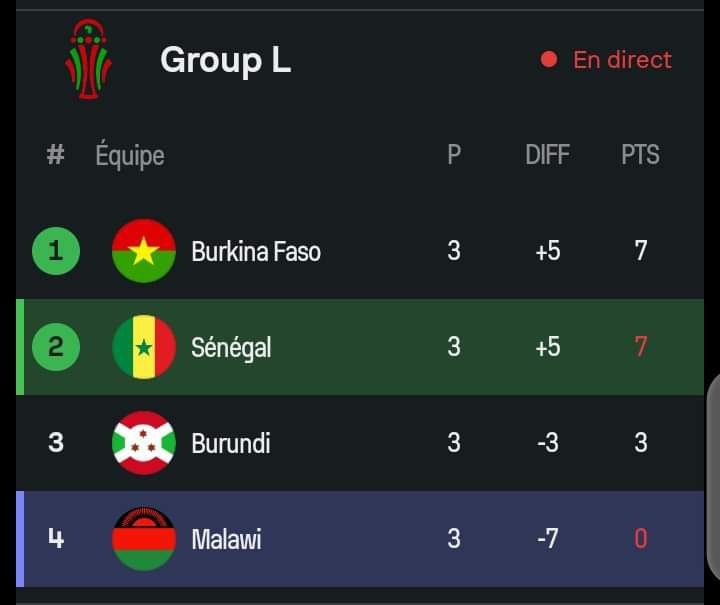Screen dimensions: 720x605
Task: Click the Malawi flag icon
Action: (x=144, y=538)
